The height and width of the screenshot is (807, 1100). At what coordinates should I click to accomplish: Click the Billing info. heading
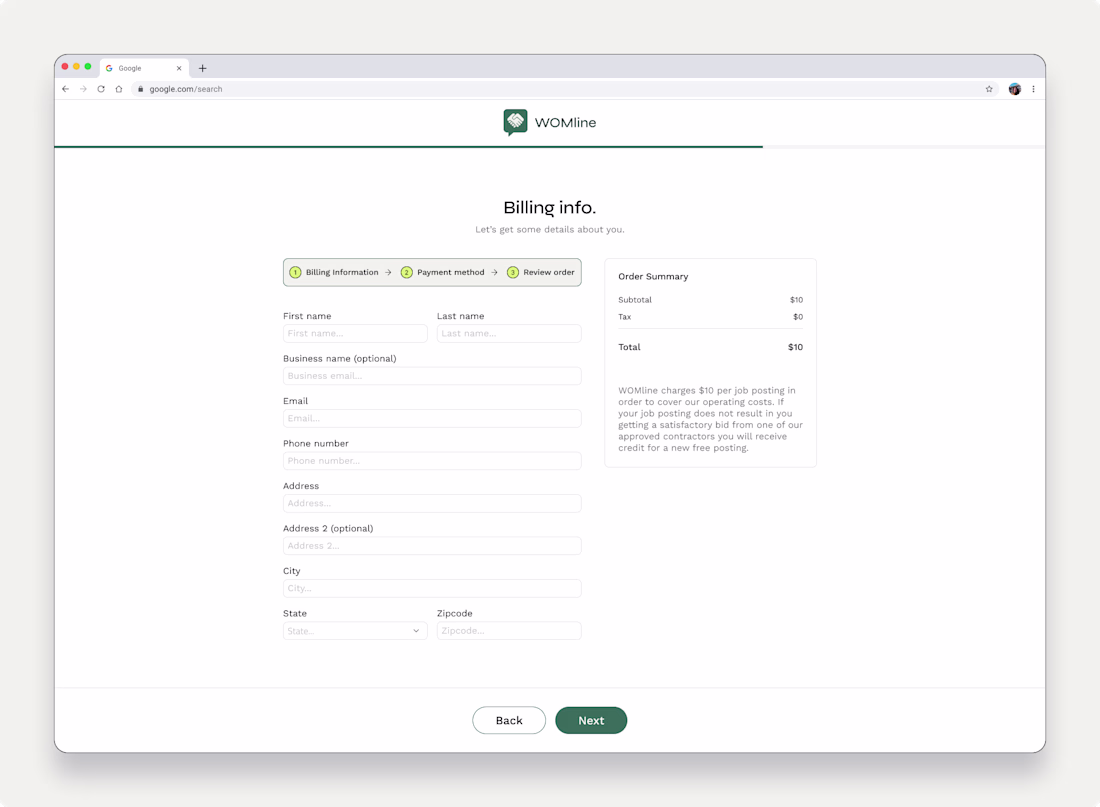point(549,208)
